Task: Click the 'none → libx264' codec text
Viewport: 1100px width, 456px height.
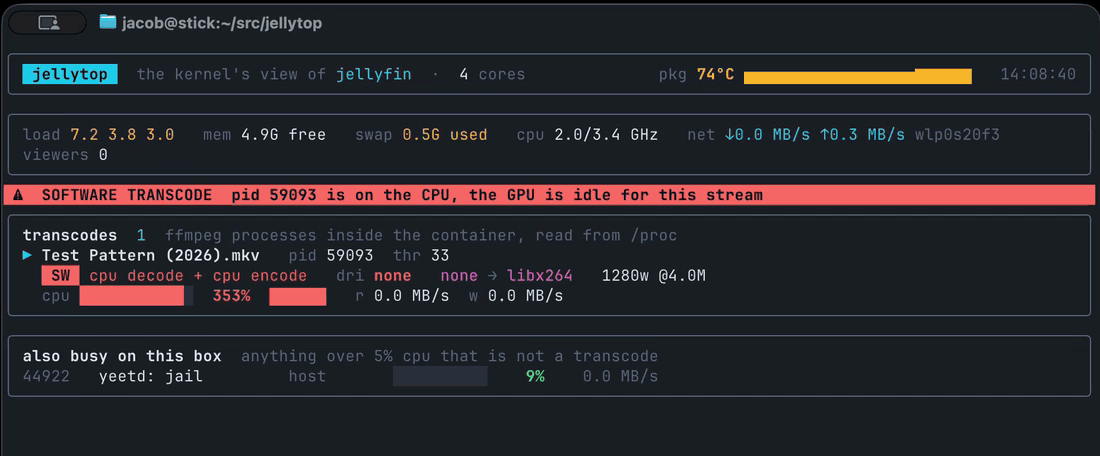Action: (507, 276)
